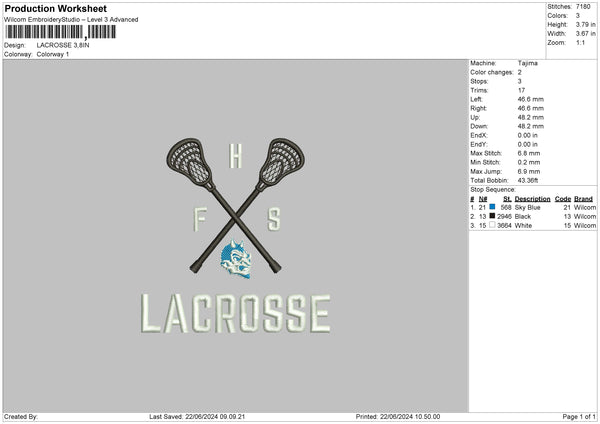Click the Stops value 3 in machine info
Viewport: 600px width, 424px height.
520,81
